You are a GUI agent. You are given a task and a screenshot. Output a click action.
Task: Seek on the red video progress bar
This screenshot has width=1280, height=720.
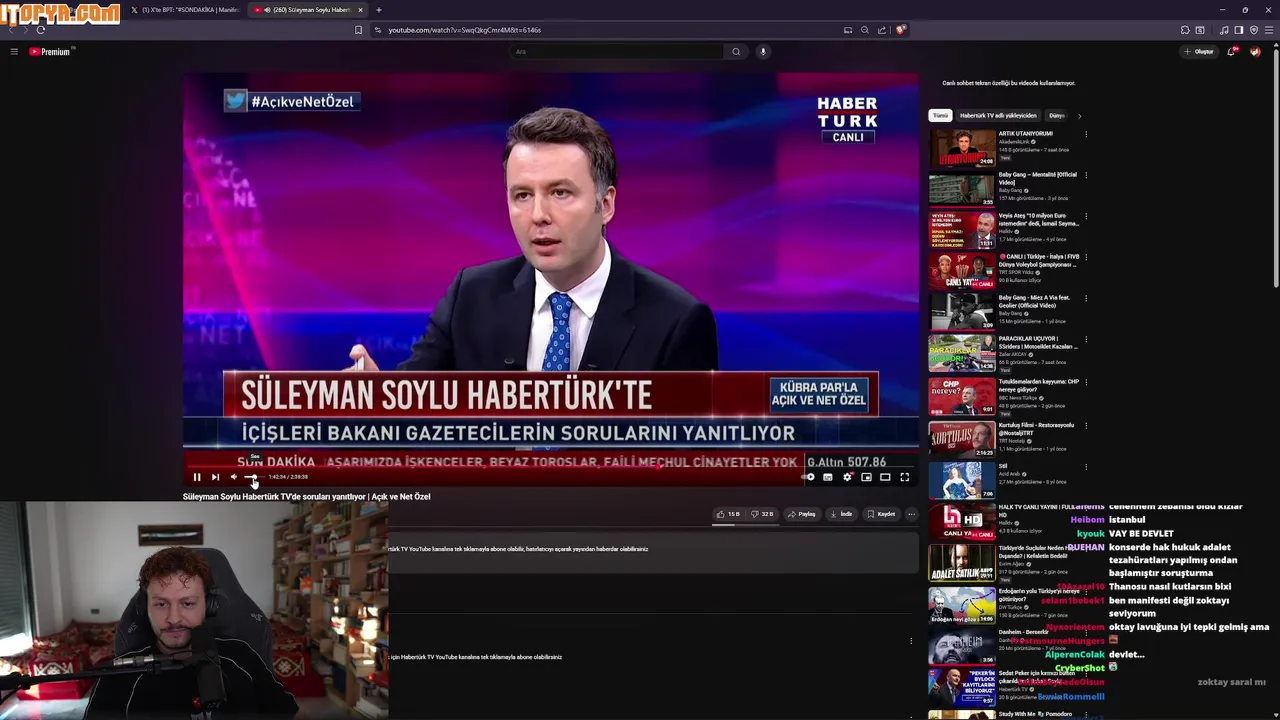tap(550, 467)
